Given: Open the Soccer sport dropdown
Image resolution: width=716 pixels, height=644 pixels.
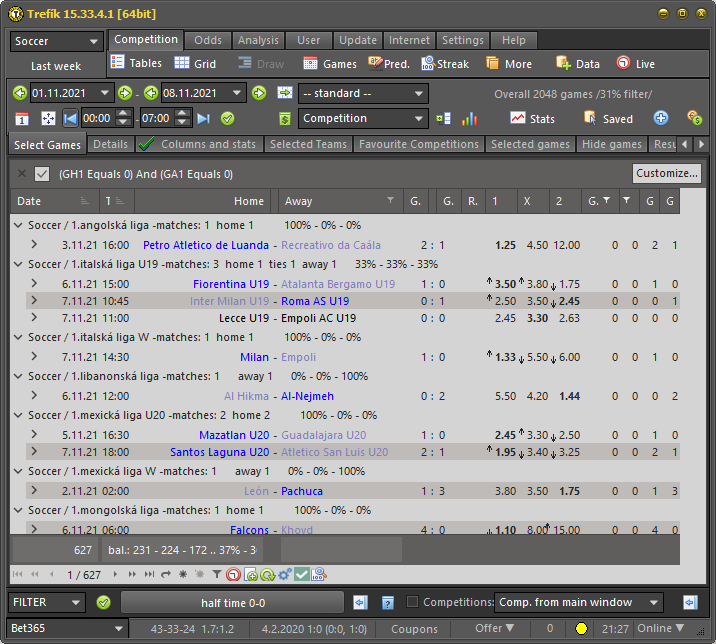Looking at the screenshot, I should pos(56,42).
